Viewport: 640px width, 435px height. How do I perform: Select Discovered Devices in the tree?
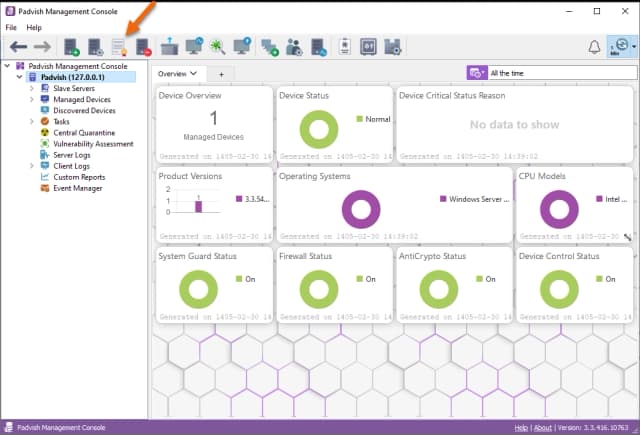click(x=84, y=110)
